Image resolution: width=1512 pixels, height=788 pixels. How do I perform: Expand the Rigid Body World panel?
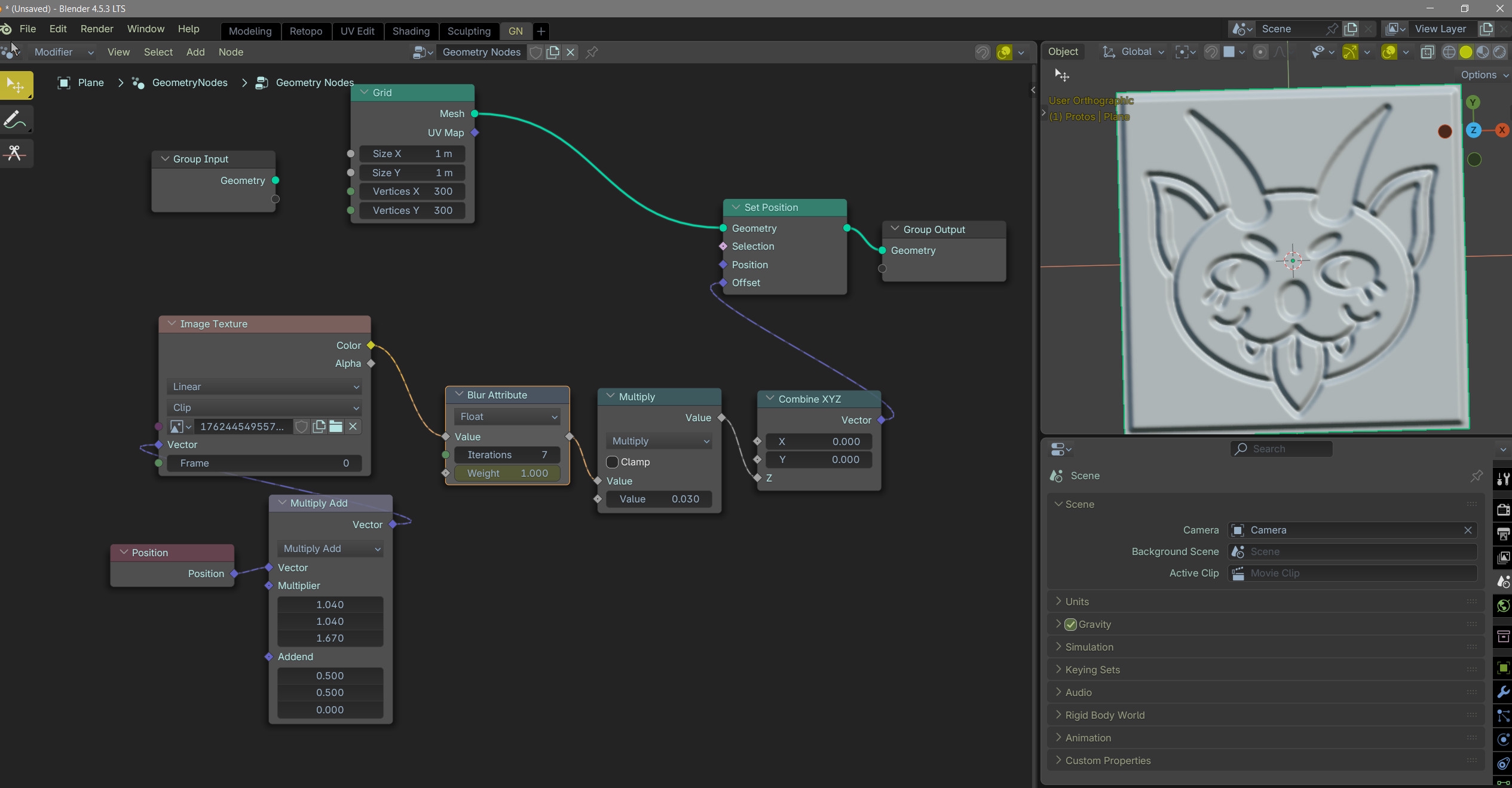pyautogui.click(x=1105, y=715)
